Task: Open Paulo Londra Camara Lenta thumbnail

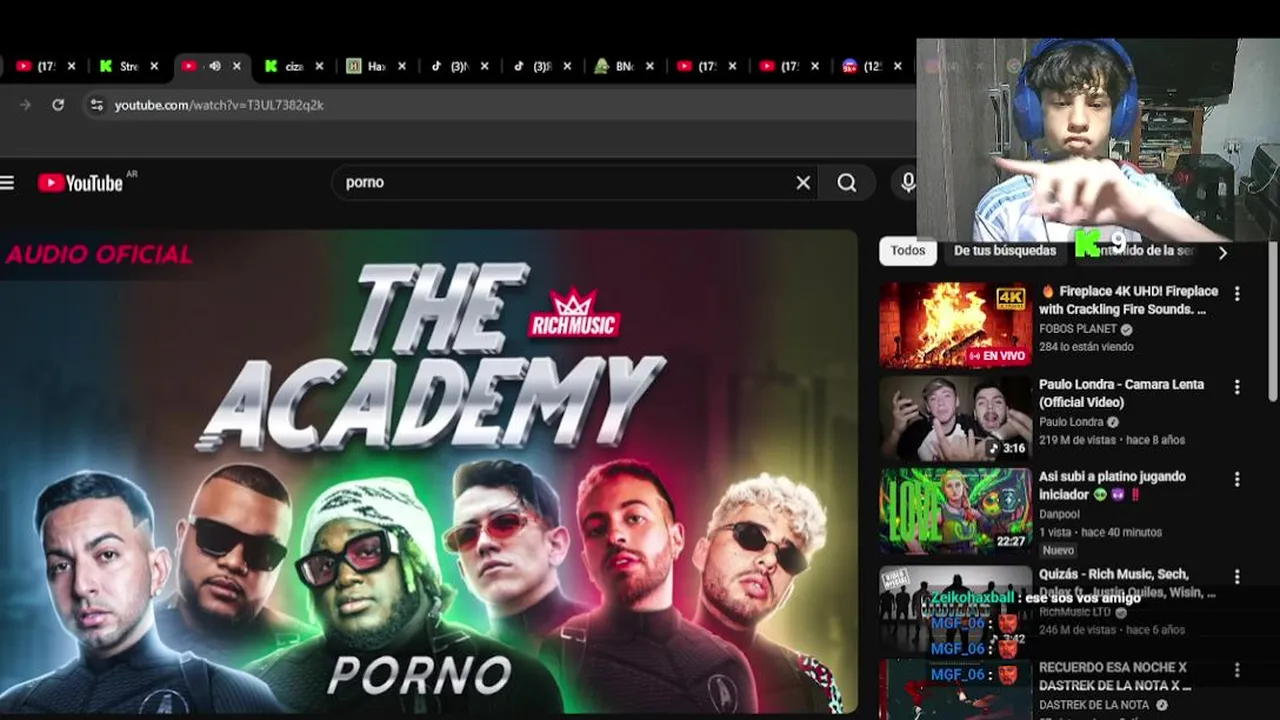Action: tap(955, 418)
